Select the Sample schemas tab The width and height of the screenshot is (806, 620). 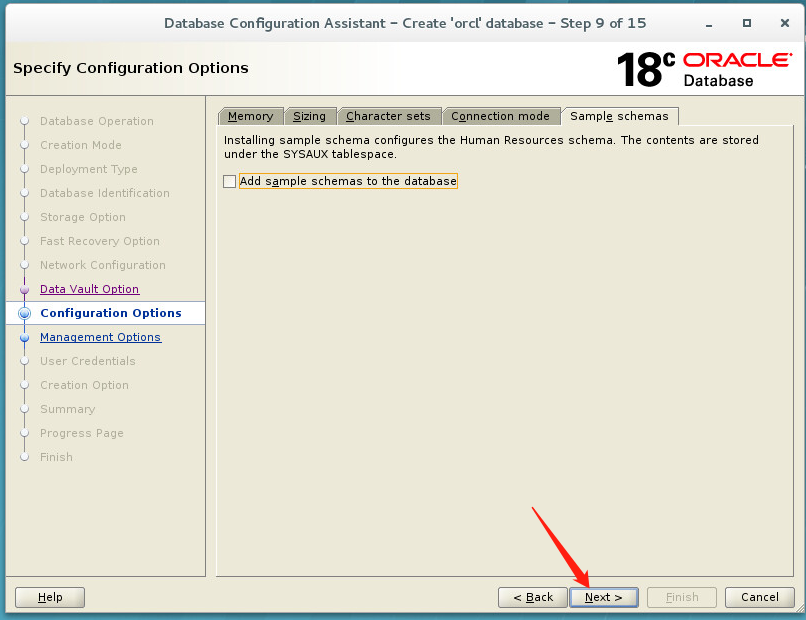(x=619, y=116)
